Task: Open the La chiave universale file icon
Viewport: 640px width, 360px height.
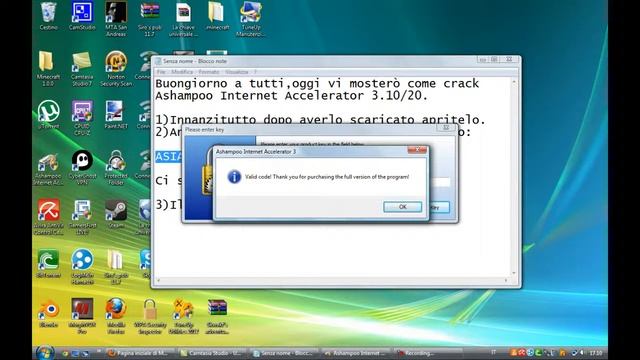Action: 183,19
